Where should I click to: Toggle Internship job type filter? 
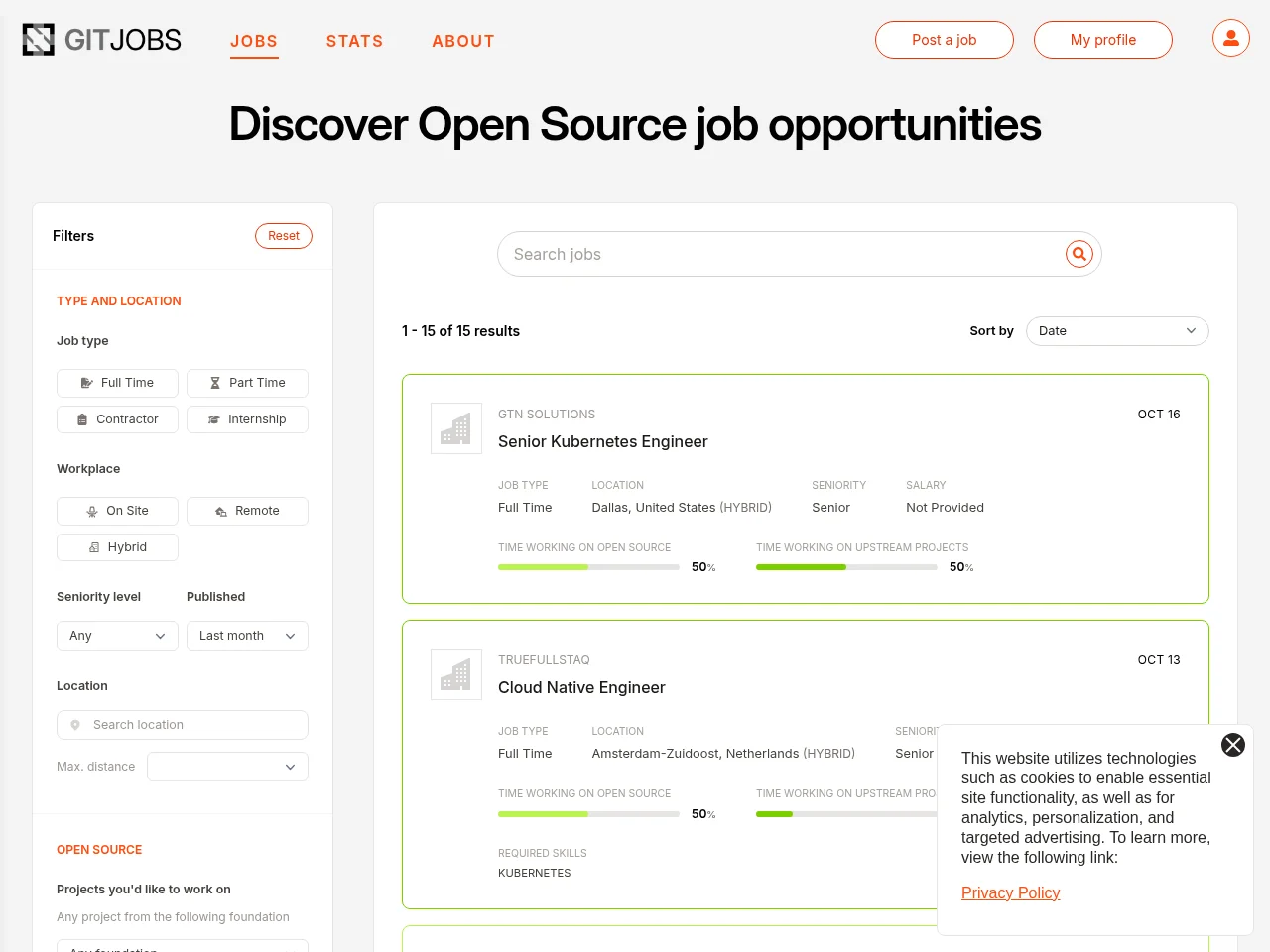pos(247,419)
